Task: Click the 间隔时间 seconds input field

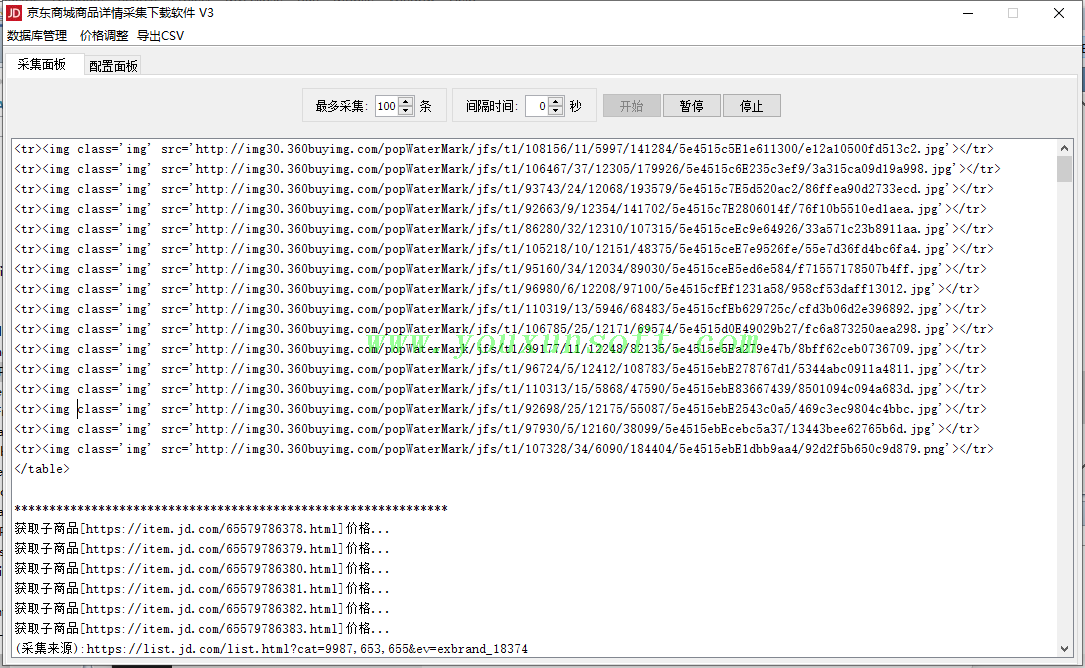Action: (x=537, y=106)
